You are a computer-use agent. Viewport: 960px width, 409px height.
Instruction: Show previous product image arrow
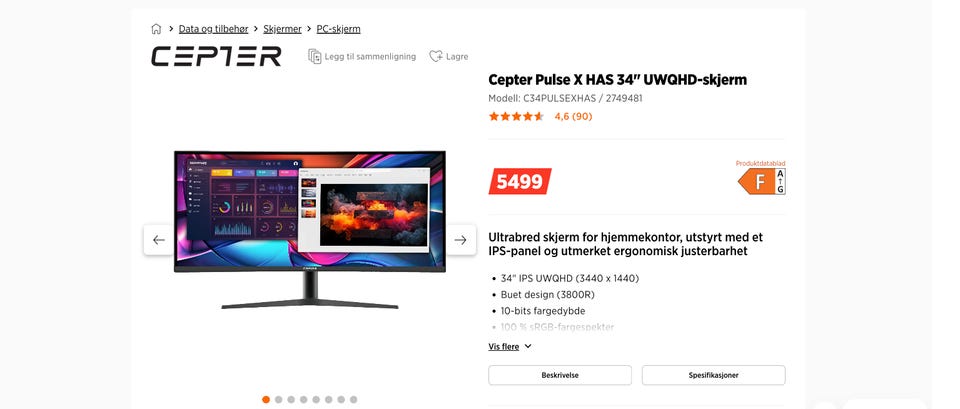[159, 240]
